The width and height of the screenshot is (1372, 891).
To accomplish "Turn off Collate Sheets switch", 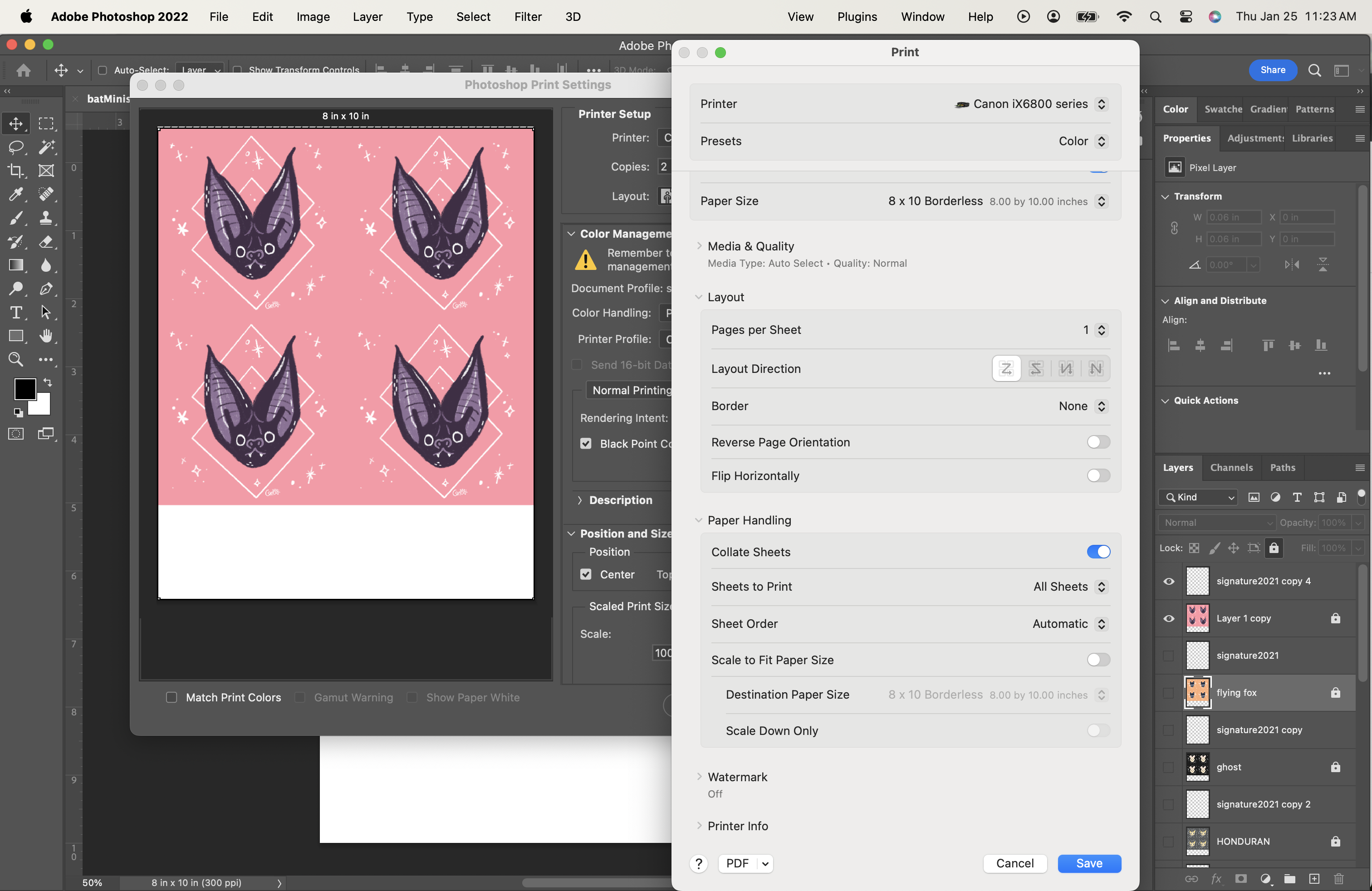I will [x=1098, y=552].
